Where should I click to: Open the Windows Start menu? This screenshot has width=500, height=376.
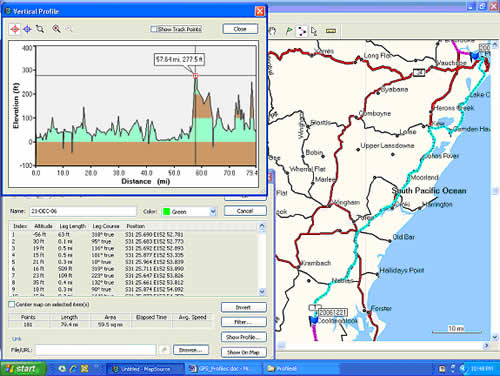click(x=22, y=369)
